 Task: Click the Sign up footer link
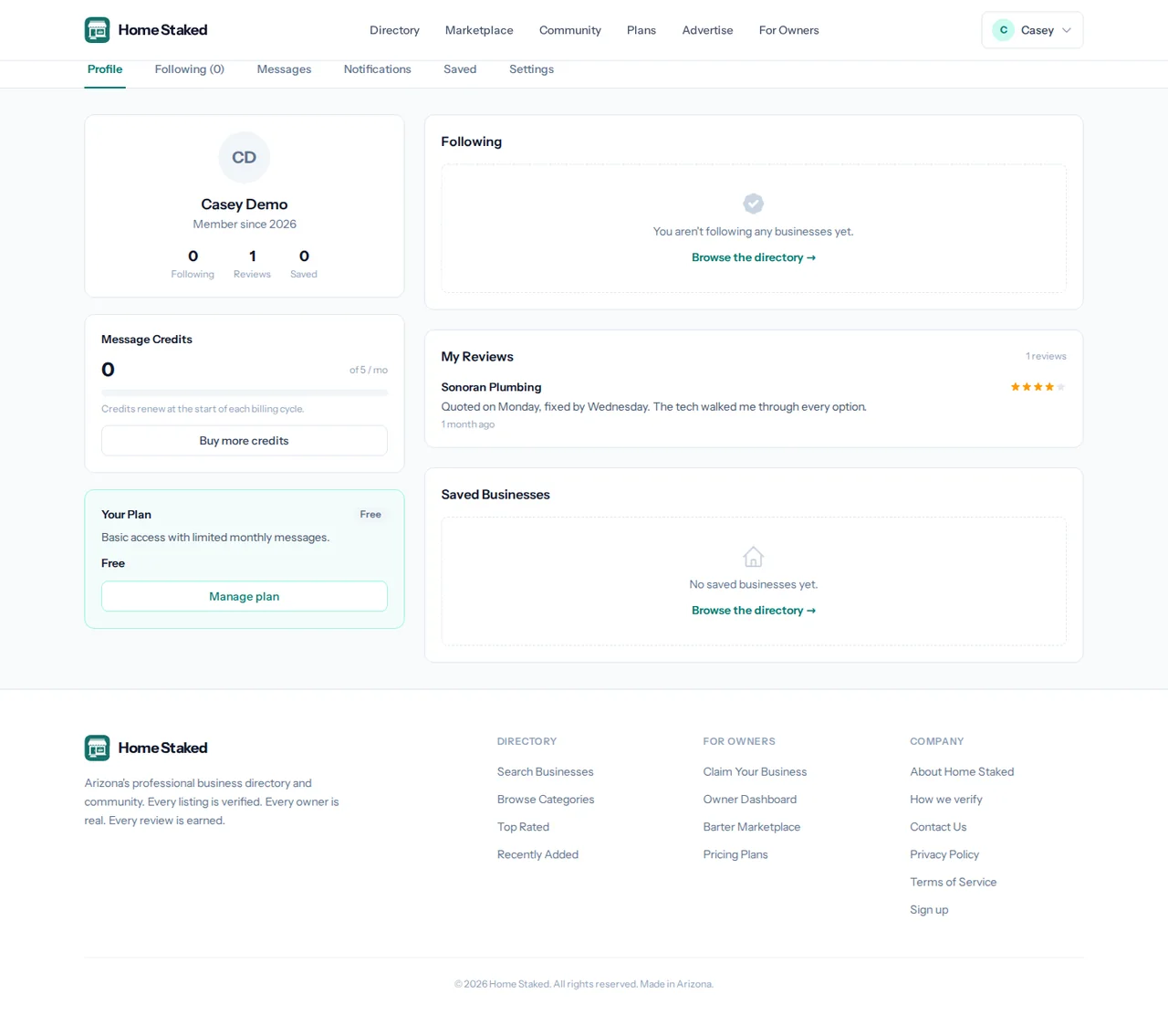929,910
